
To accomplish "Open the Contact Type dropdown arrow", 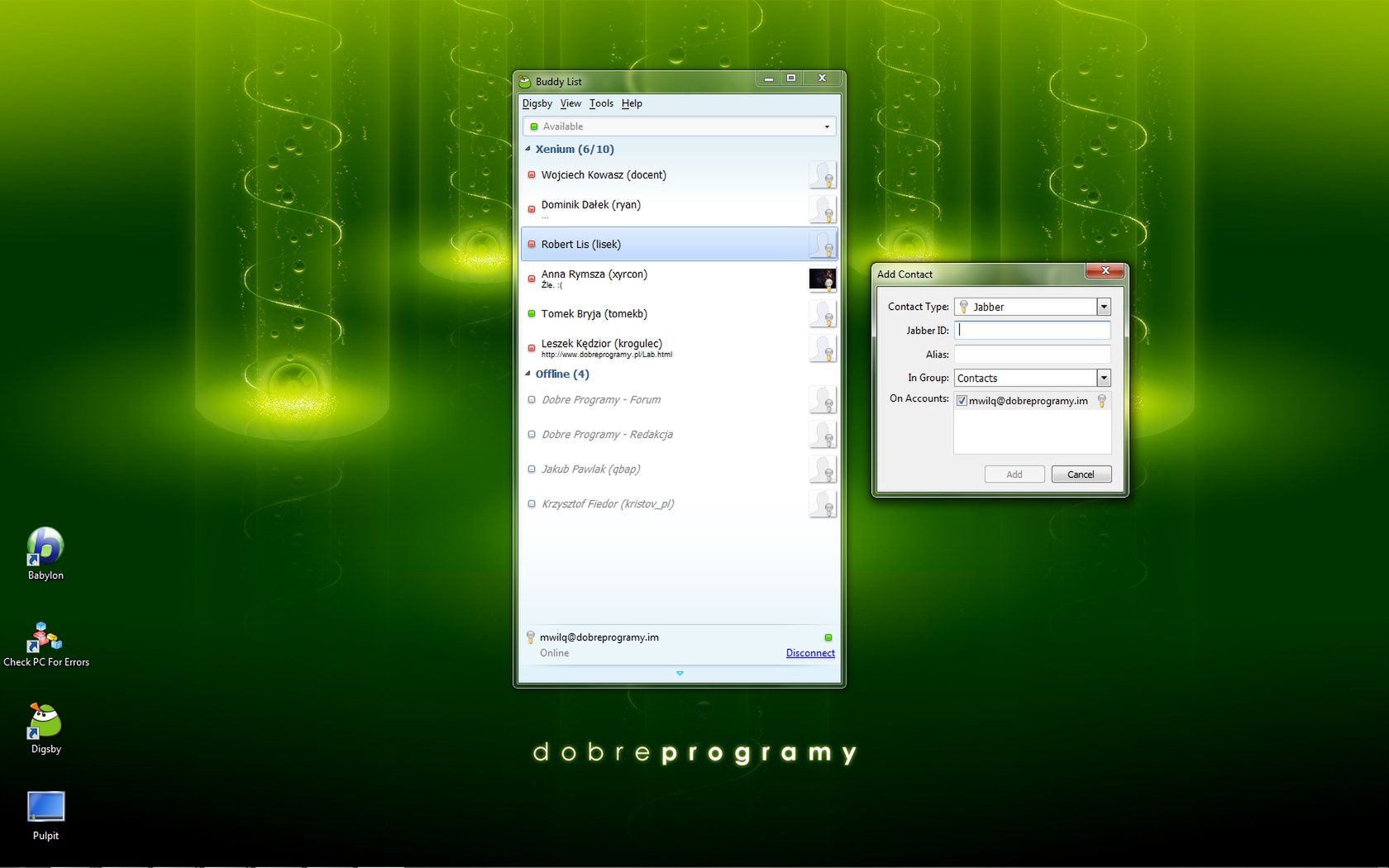I will (1104, 307).
